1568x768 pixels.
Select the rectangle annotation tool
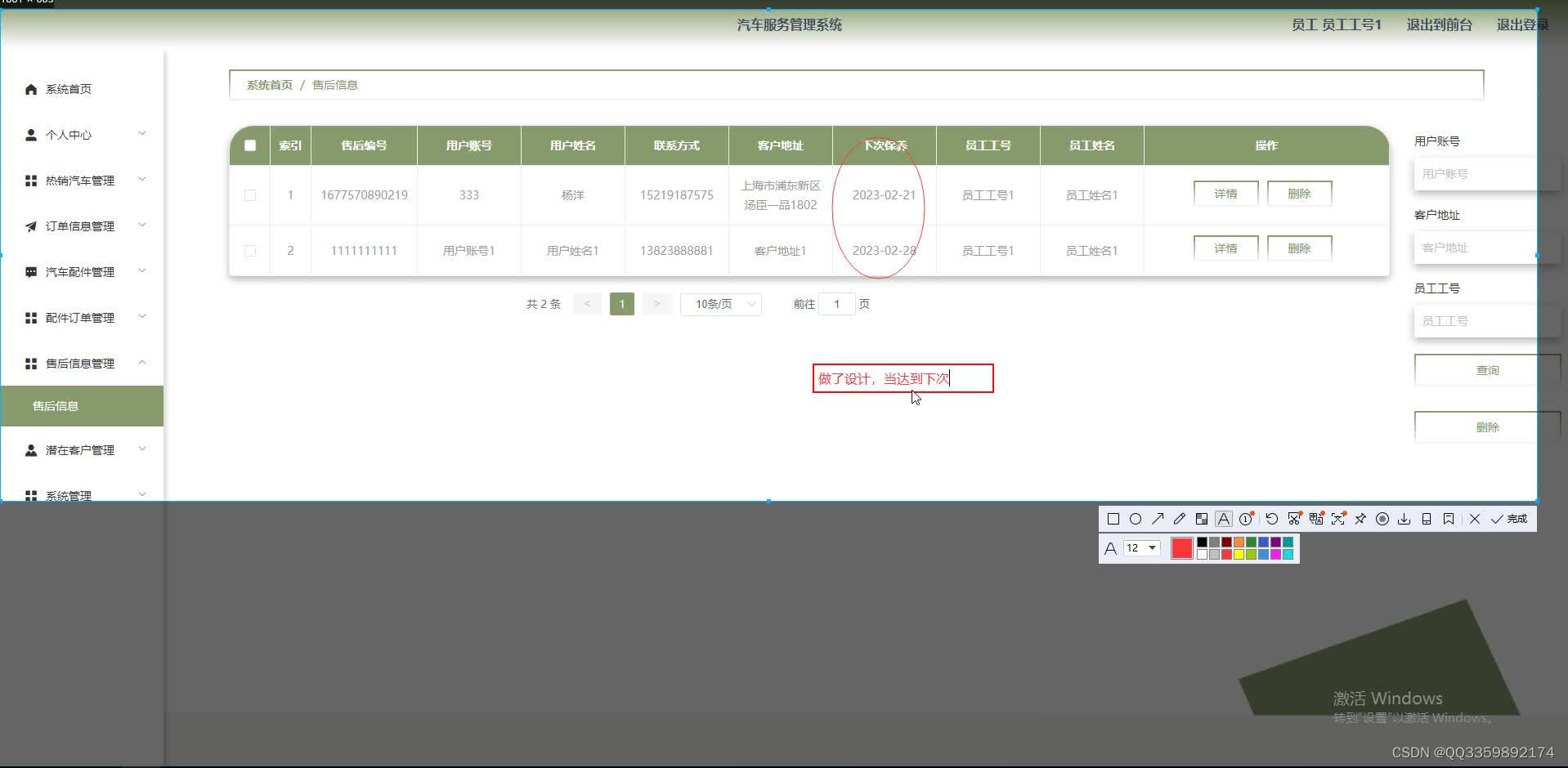[x=1113, y=519]
